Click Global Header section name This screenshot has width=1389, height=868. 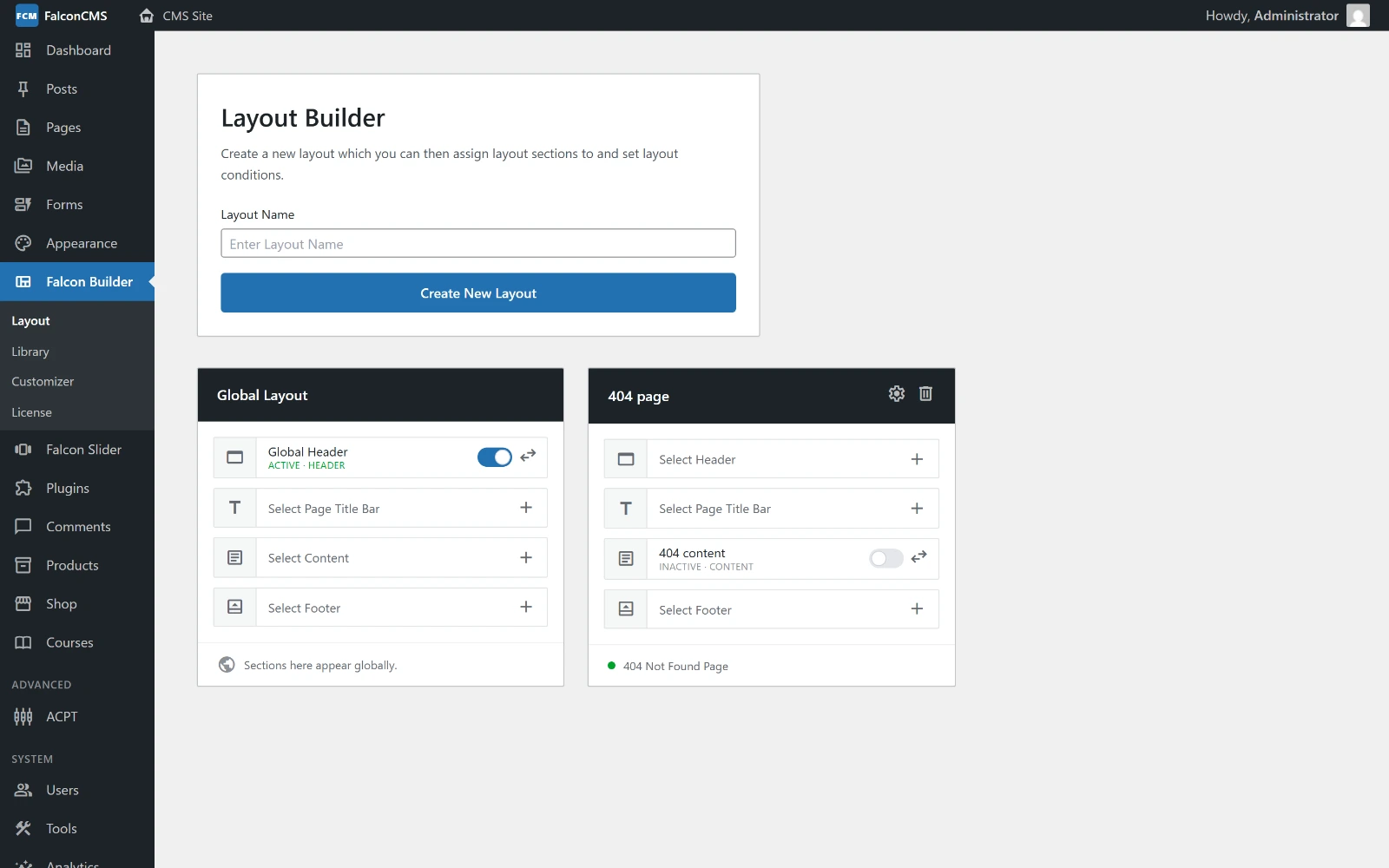(x=307, y=451)
